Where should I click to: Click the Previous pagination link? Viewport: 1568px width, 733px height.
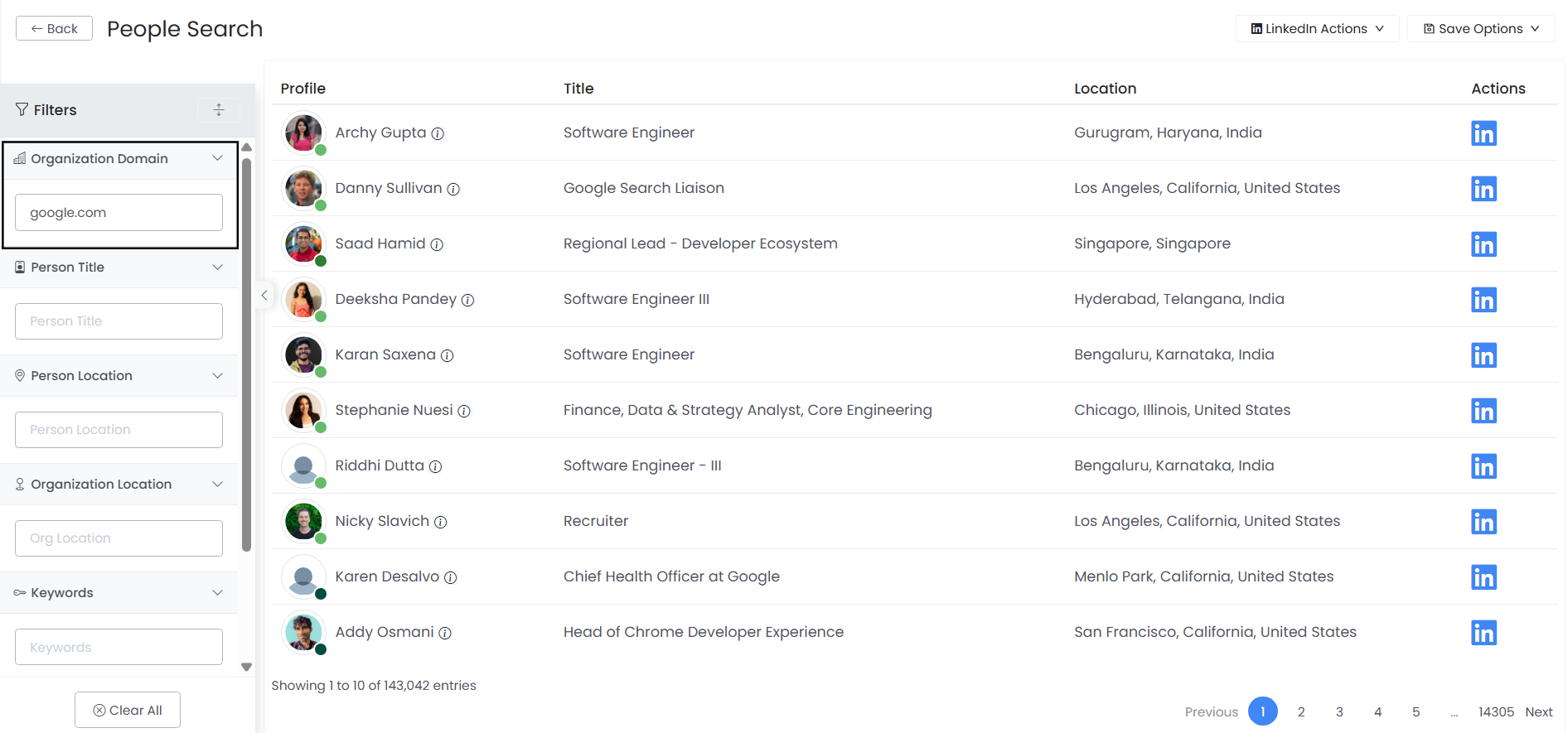pyautogui.click(x=1211, y=711)
